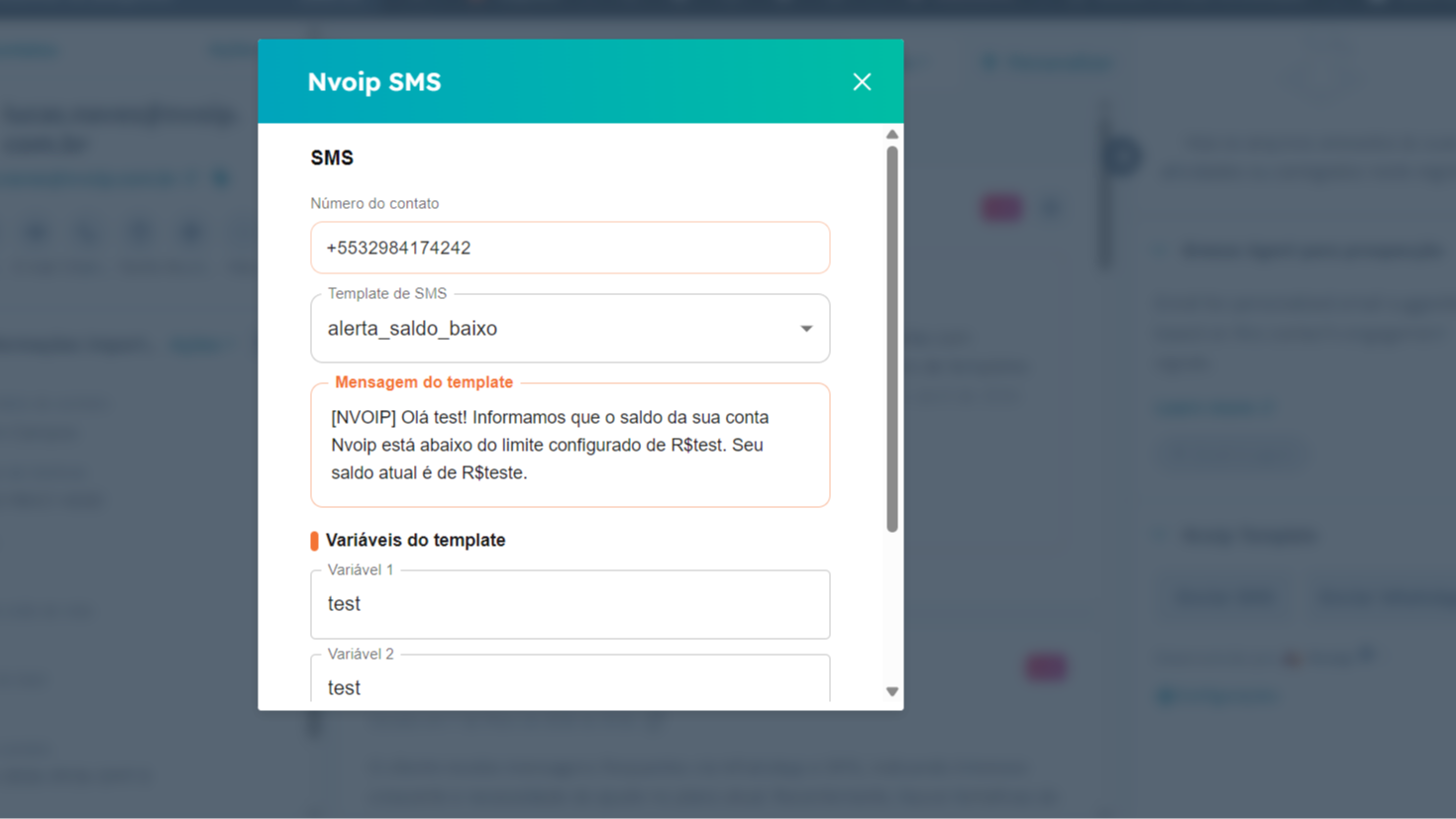
Task: Click the SMS section heading
Action: (x=332, y=158)
